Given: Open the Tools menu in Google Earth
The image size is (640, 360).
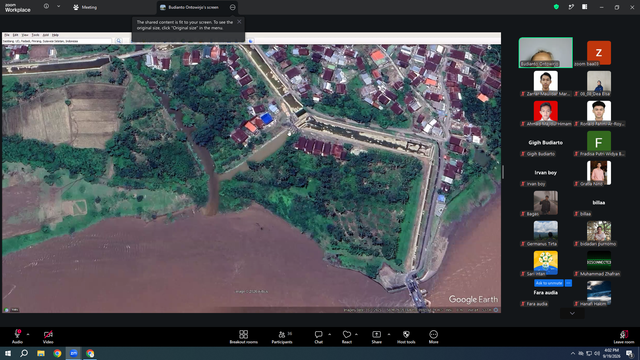Looking at the screenshot, I should coord(36,35).
